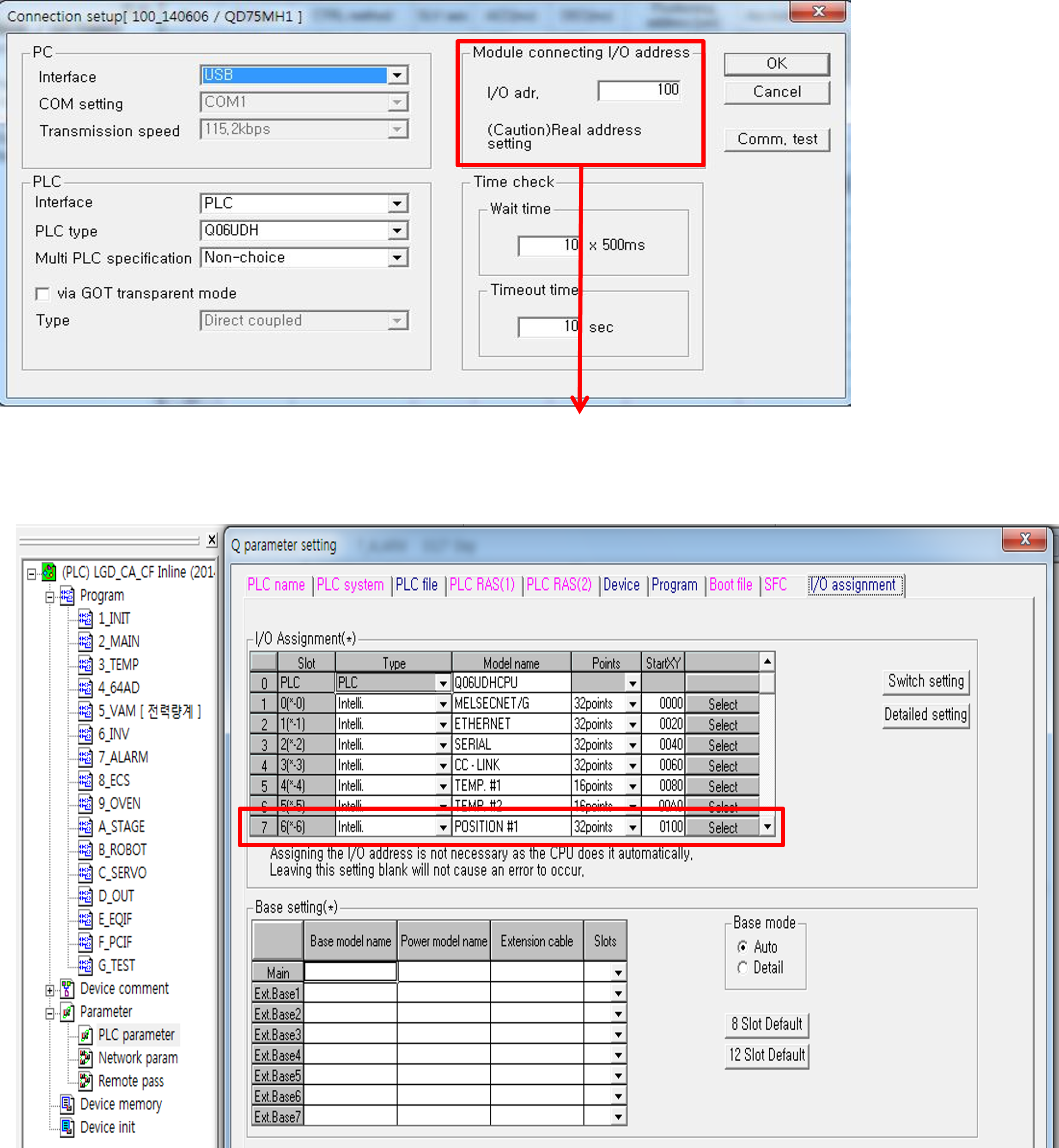
Task: Click the Comm. test button
Action: click(x=777, y=139)
